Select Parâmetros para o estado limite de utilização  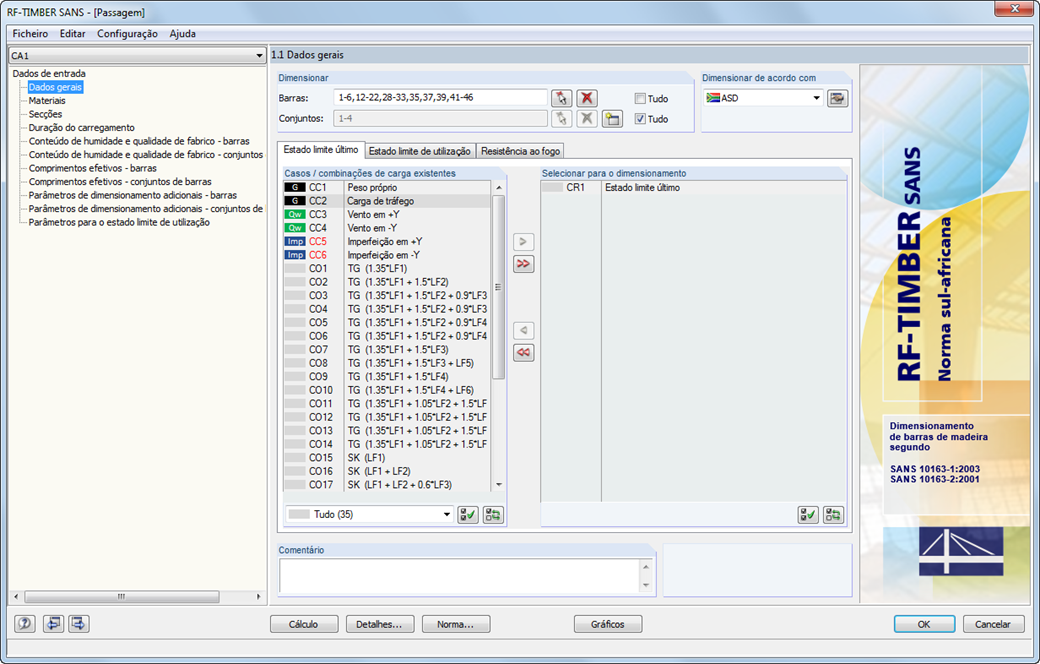pos(119,222)
